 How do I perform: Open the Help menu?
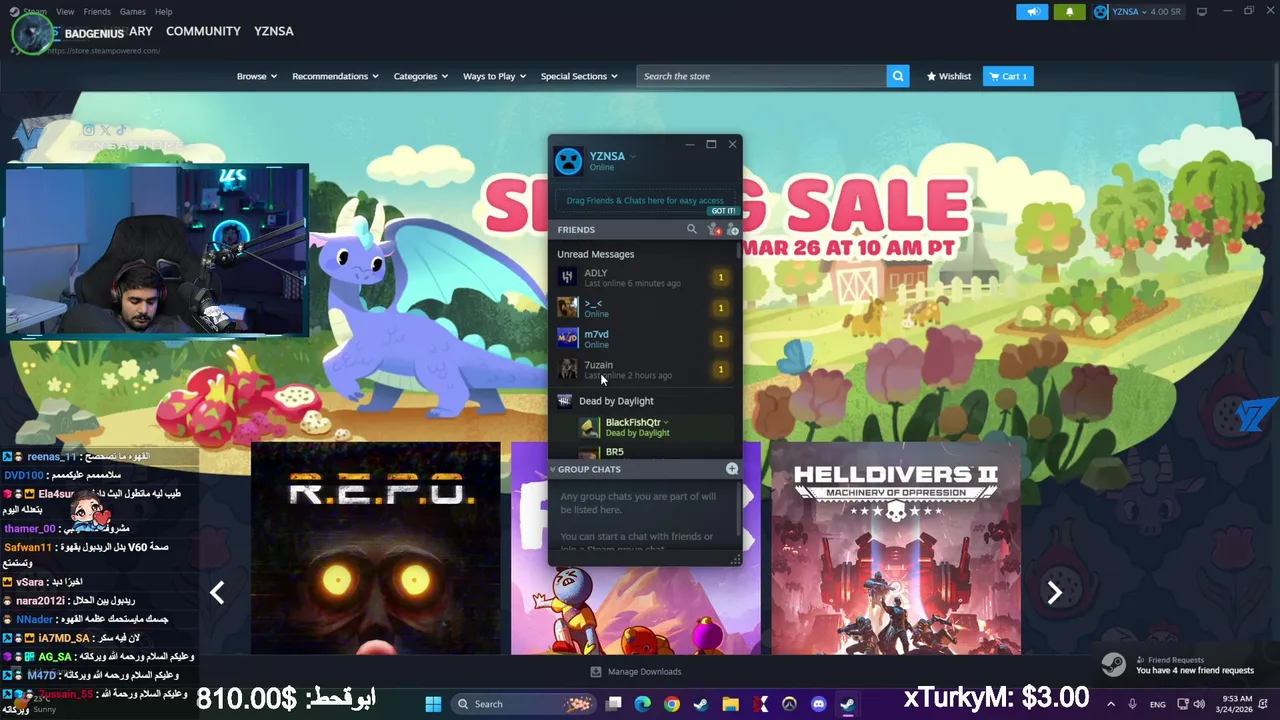(x=164, y=12)
